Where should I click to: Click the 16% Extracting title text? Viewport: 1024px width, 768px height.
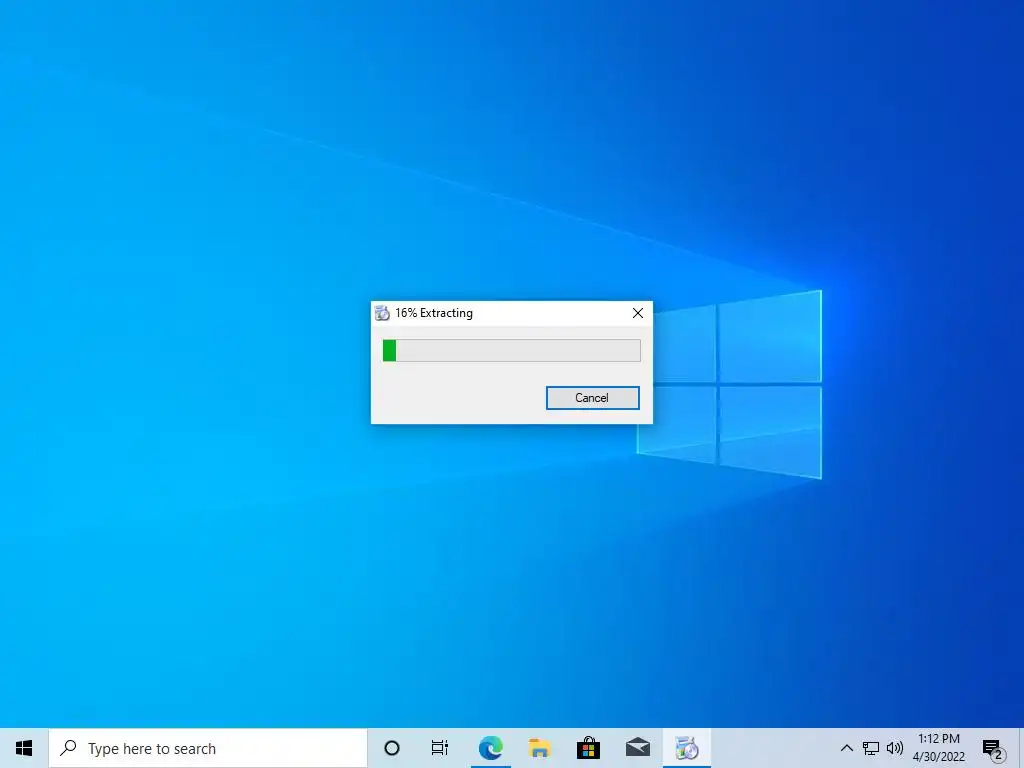point(434,313)
